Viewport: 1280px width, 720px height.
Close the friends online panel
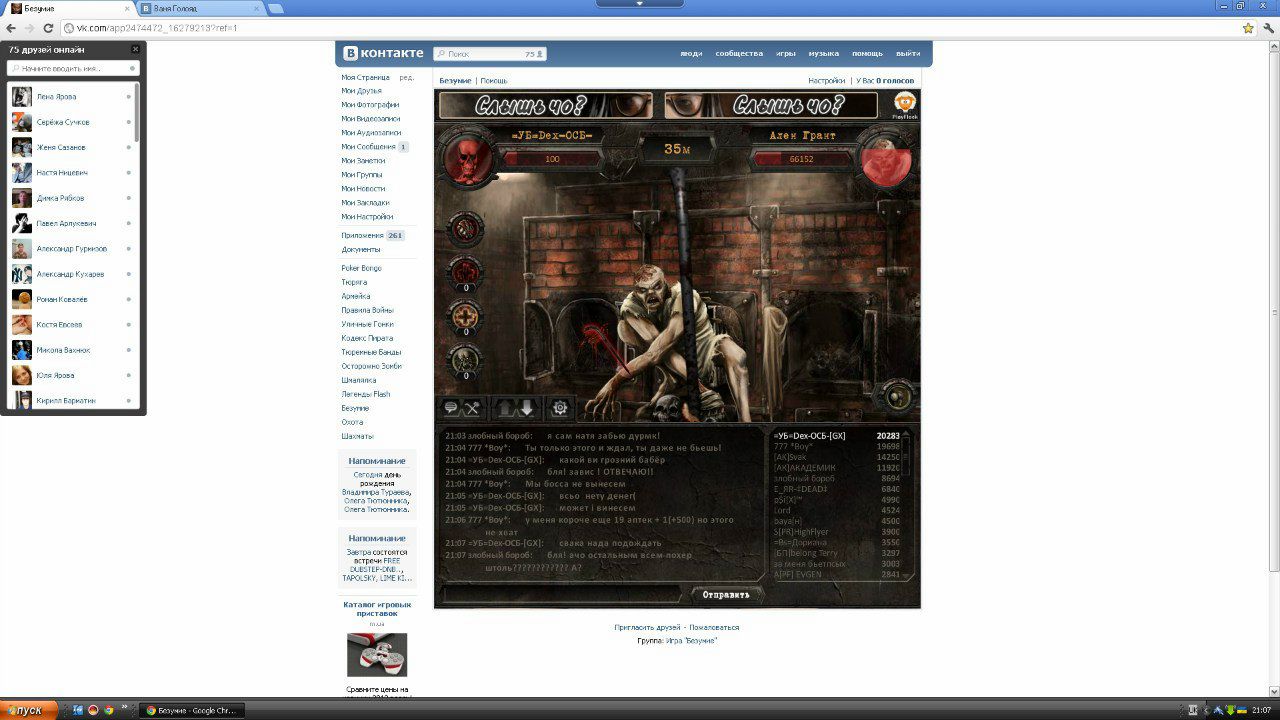[136, 49]
